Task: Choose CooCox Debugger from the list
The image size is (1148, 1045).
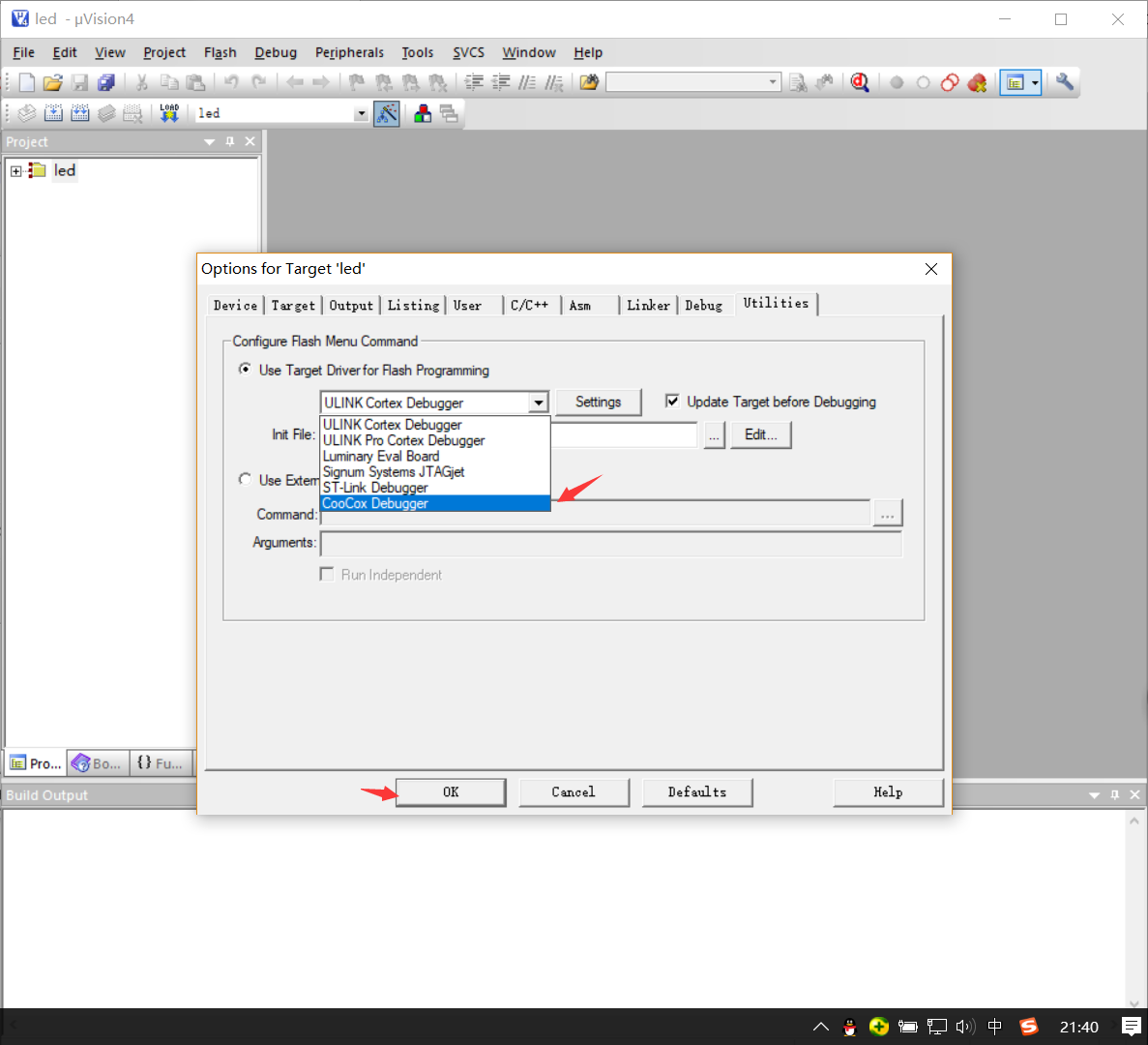Action: [435, 504]
